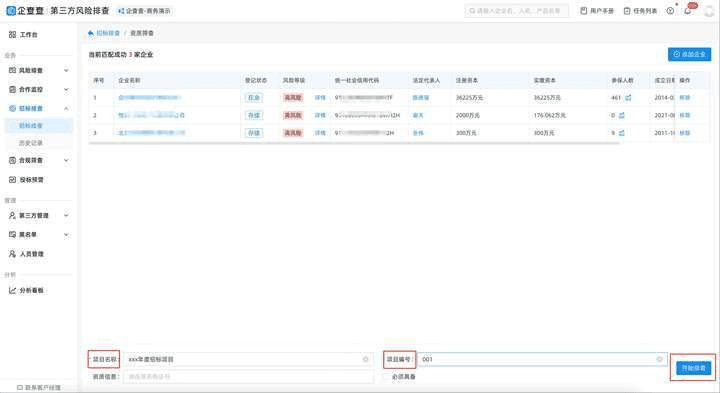Click the 黑名单 sidebar icon
The height and width of the screenshot is (393, 720).
pos(12,235)
